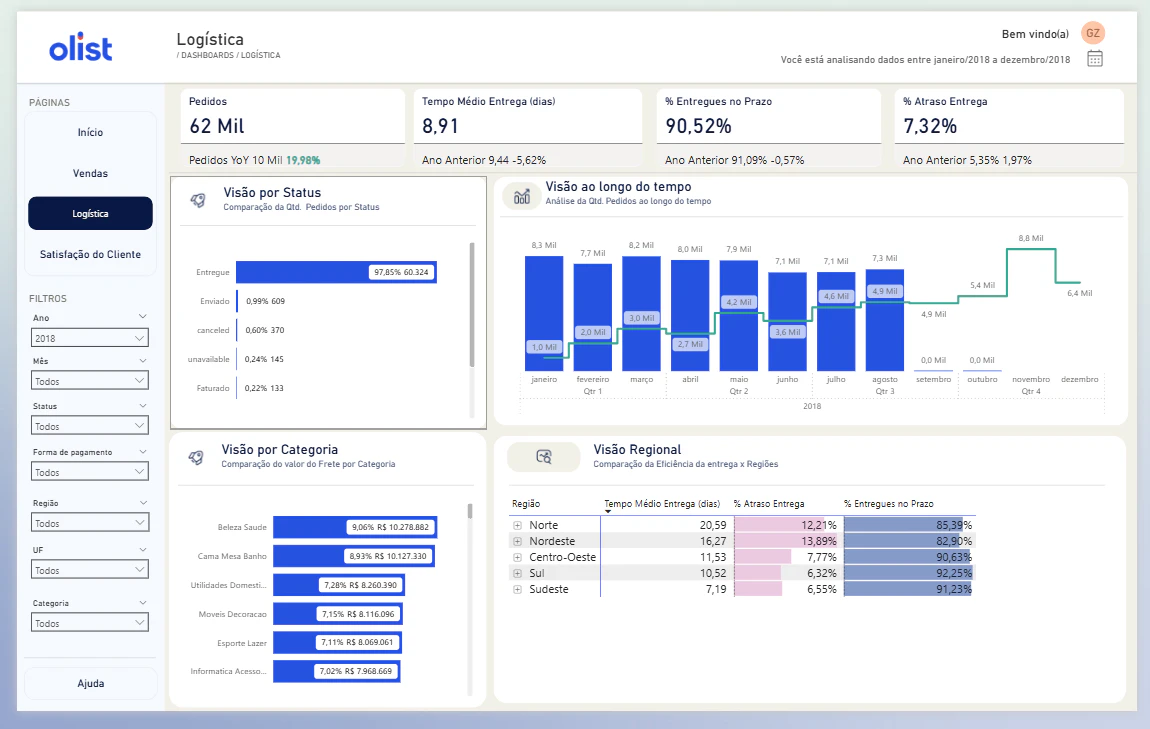This screenshot has height=729, width=1150.
Task: Click the Visão por Categoria megaphone icon
Action: (196, 457)
